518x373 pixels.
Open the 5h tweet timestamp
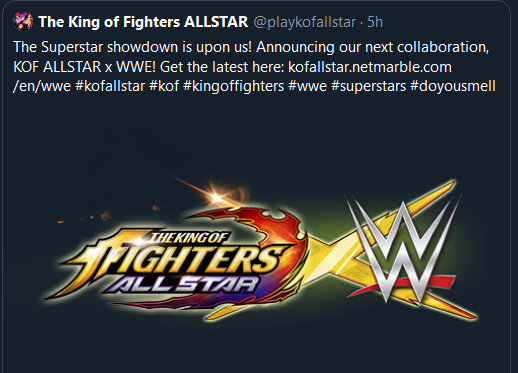click(x=375, y=22)
